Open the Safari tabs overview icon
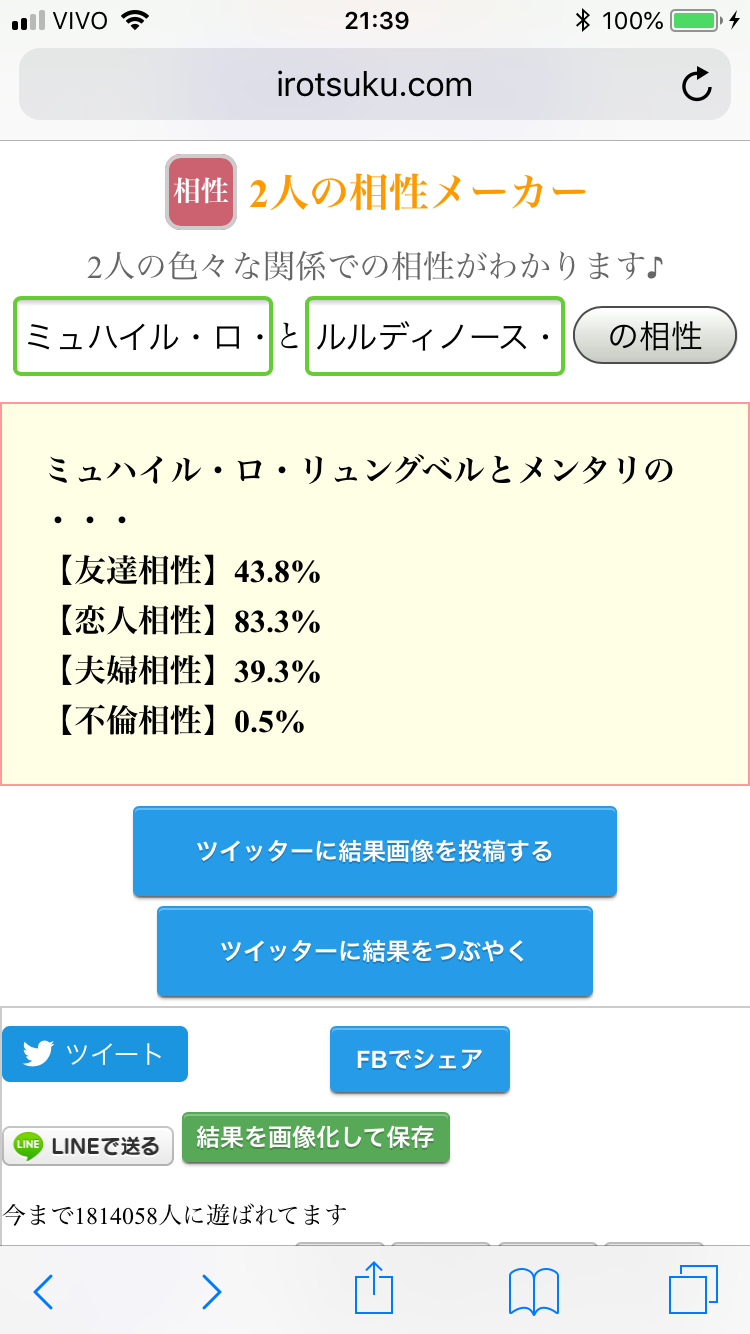The width and height of the screenshot is (750, 1334). [x=690, y=1291]
